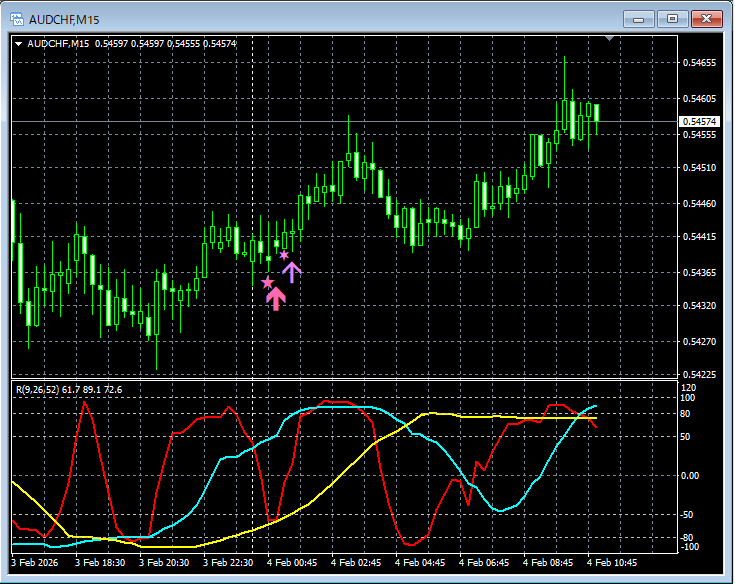Click the R(9,26,52) indicator label

(x=38, y=389)
